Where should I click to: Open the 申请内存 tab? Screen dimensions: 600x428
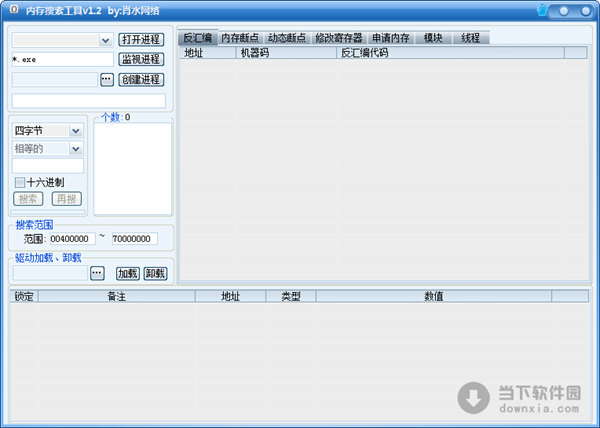click(391, 38)
